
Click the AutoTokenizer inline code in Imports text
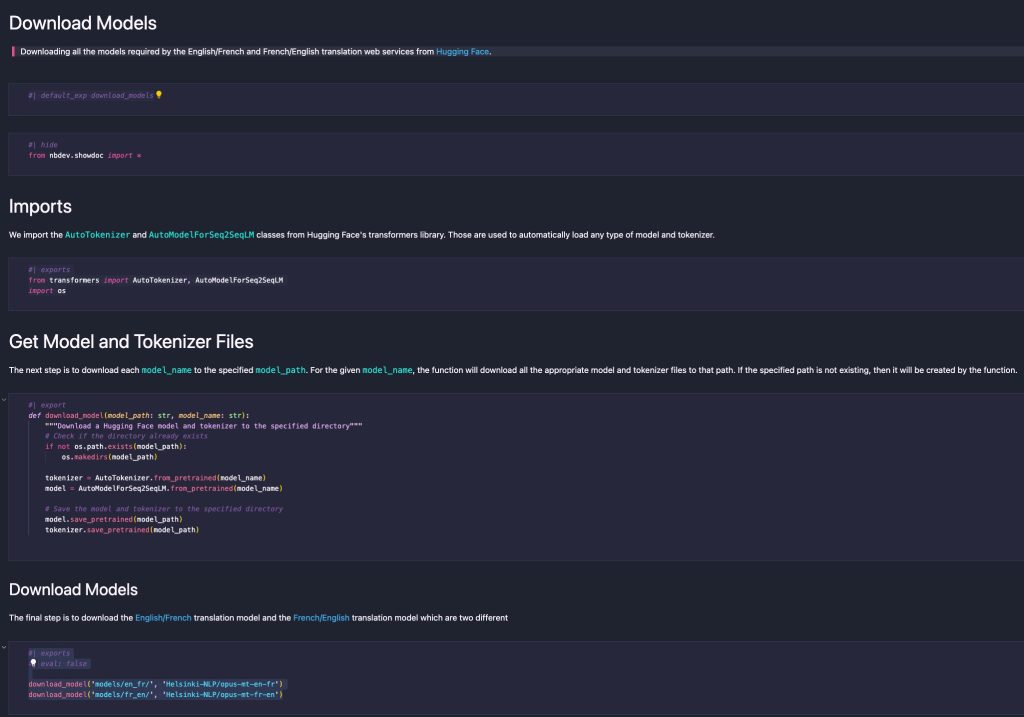97,235
